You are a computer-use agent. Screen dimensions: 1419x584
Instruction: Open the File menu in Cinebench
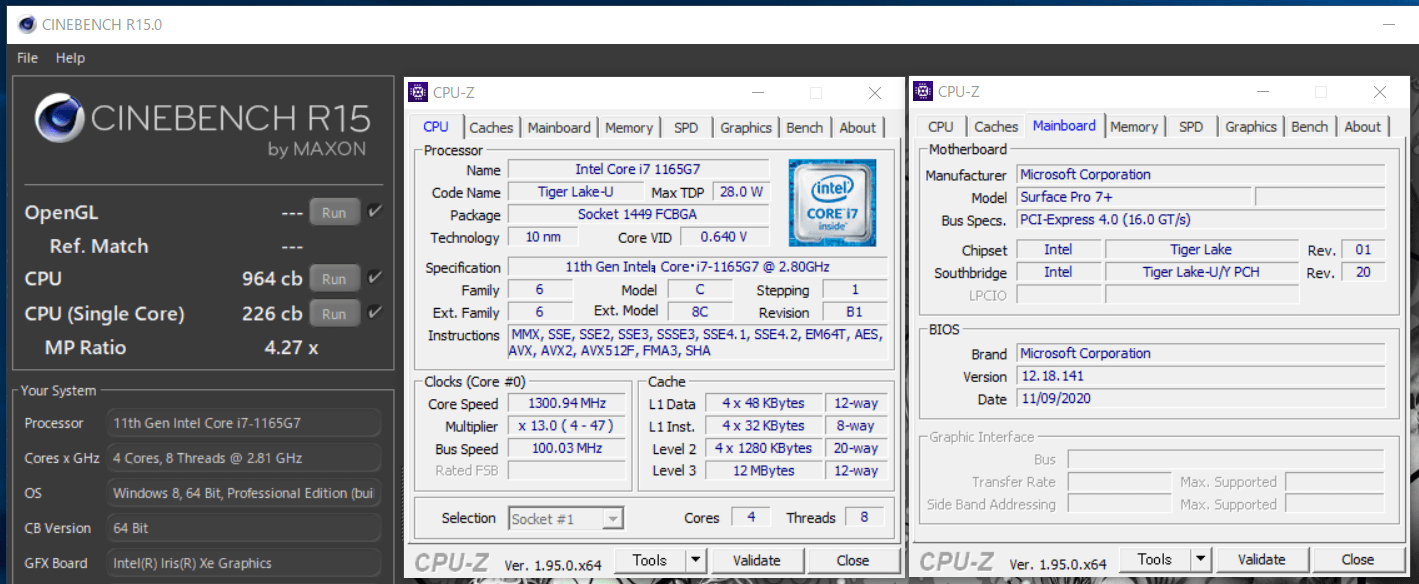pyautogui.click(x=27, y=58)
